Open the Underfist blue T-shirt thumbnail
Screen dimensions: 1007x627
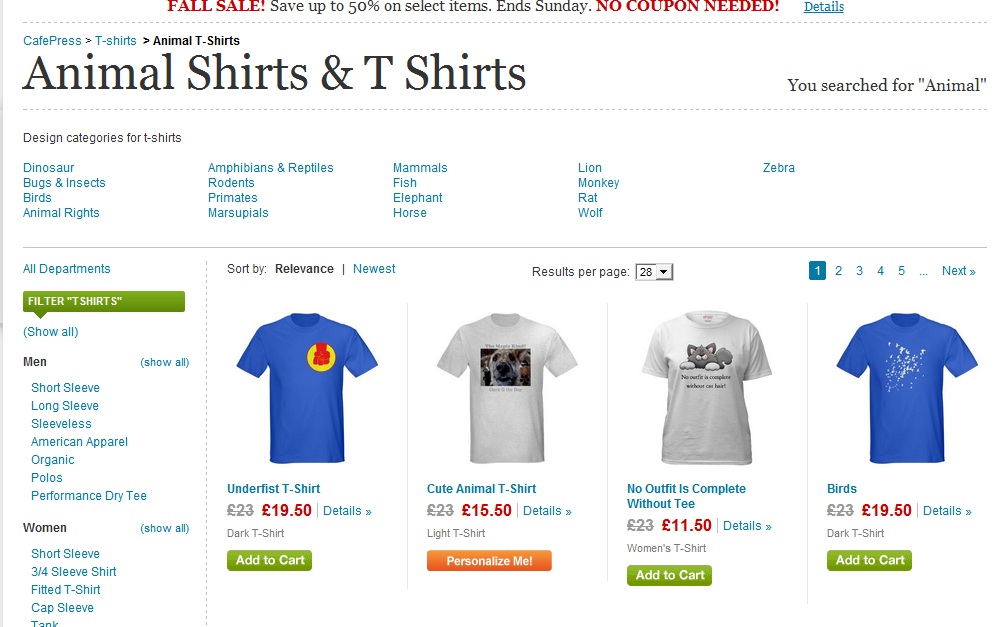click(x=307, y=388)
